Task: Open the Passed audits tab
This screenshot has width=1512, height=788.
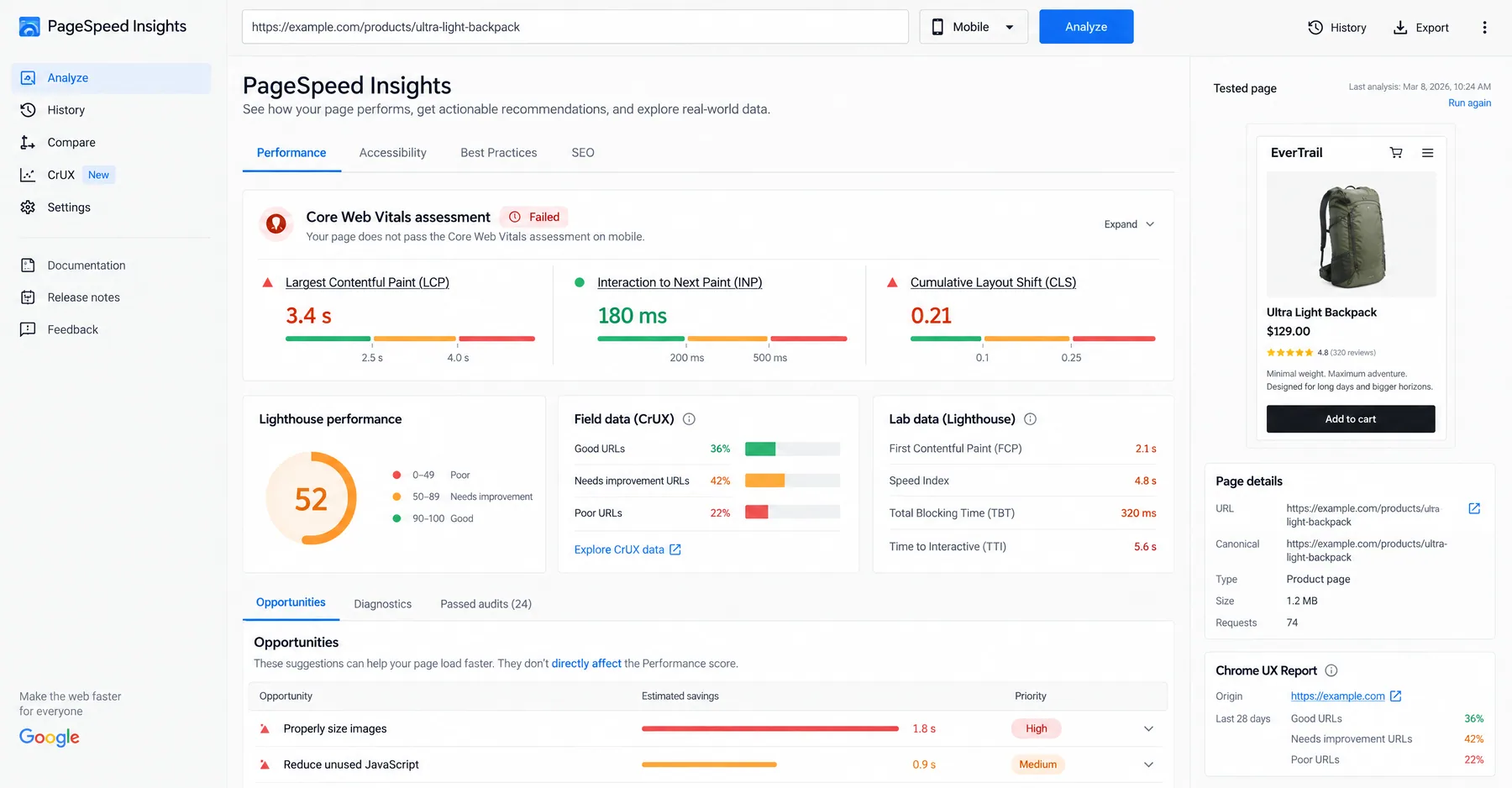Action: (486, 604)
